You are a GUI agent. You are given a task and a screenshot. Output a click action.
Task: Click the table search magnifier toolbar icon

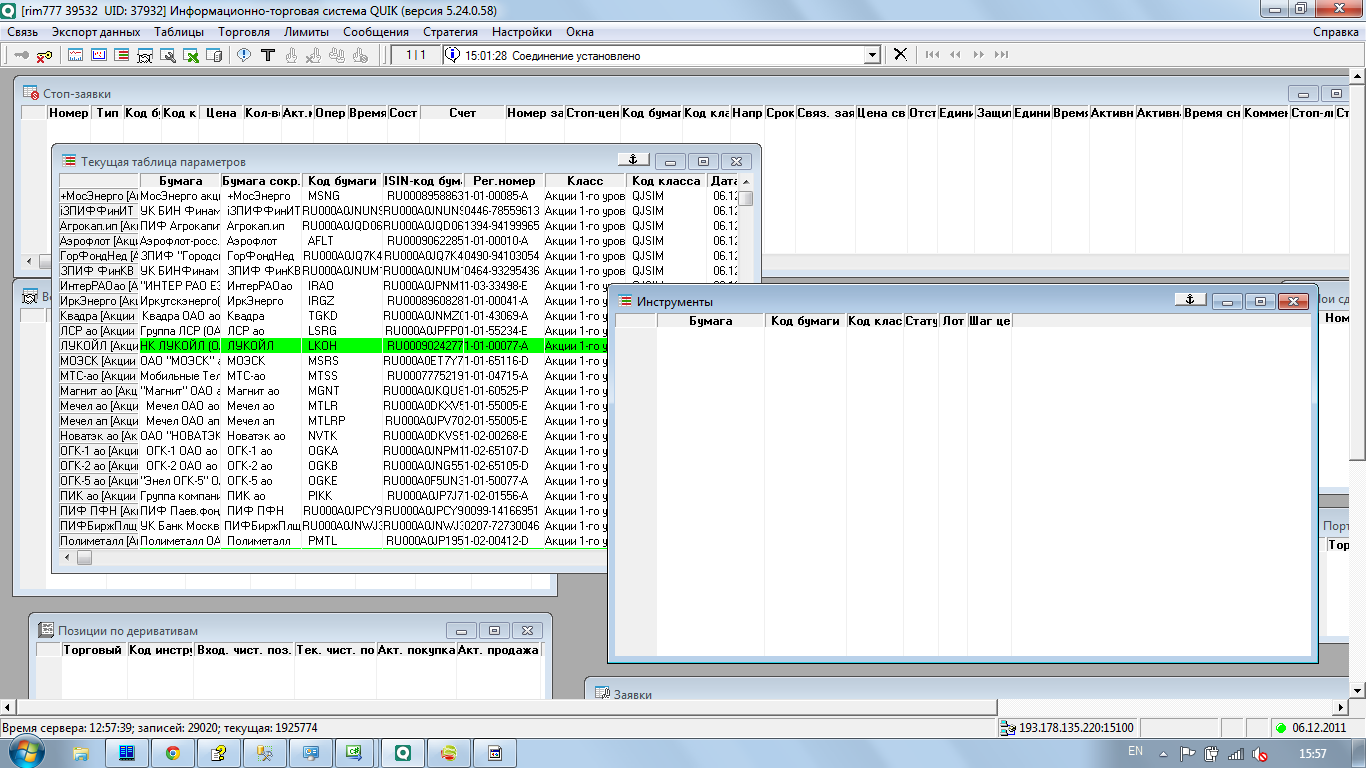pos(168,55)
